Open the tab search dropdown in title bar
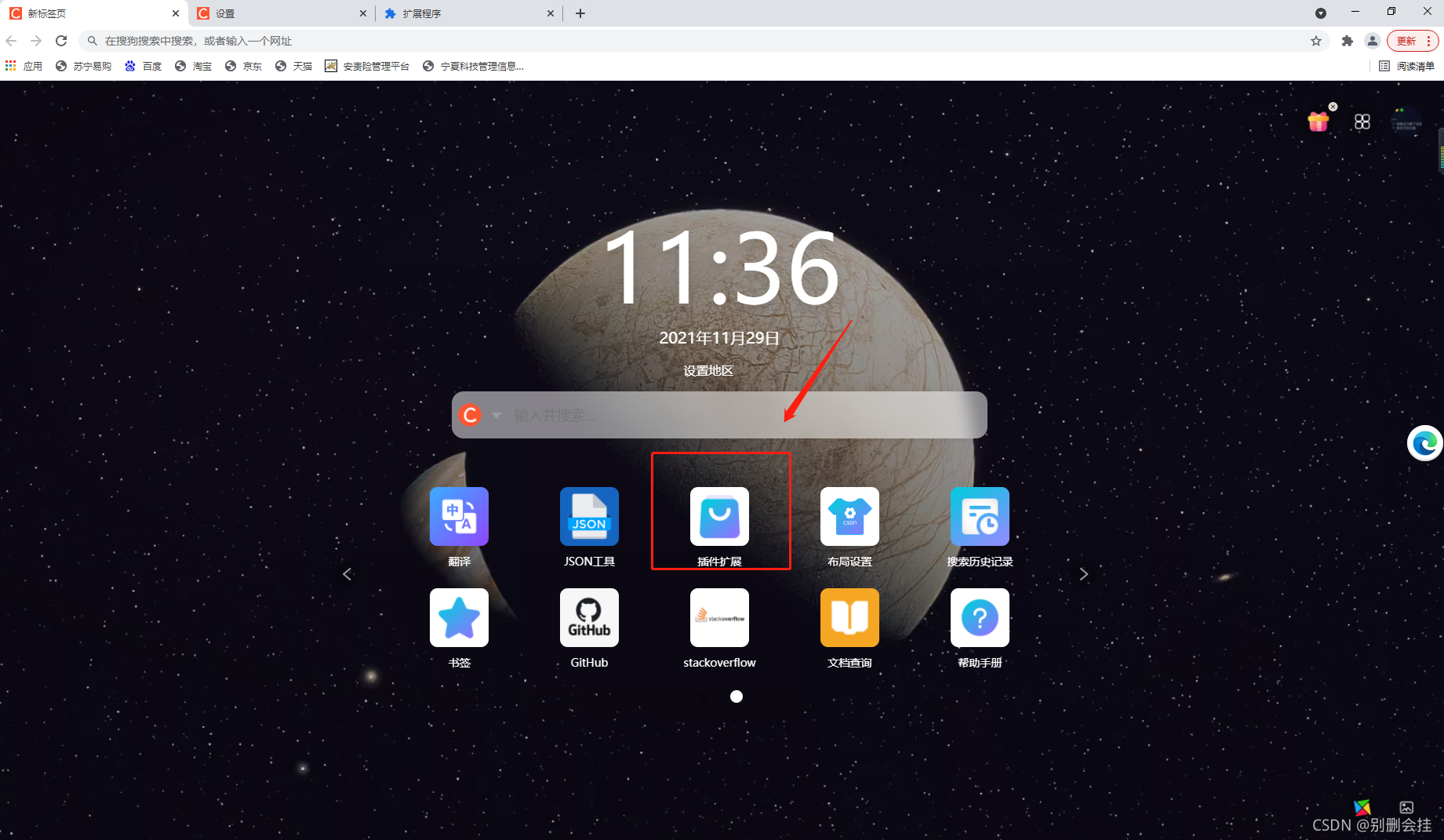Image resolution: width=1444 pixels, height=840 pixels. click(1321, 13)
